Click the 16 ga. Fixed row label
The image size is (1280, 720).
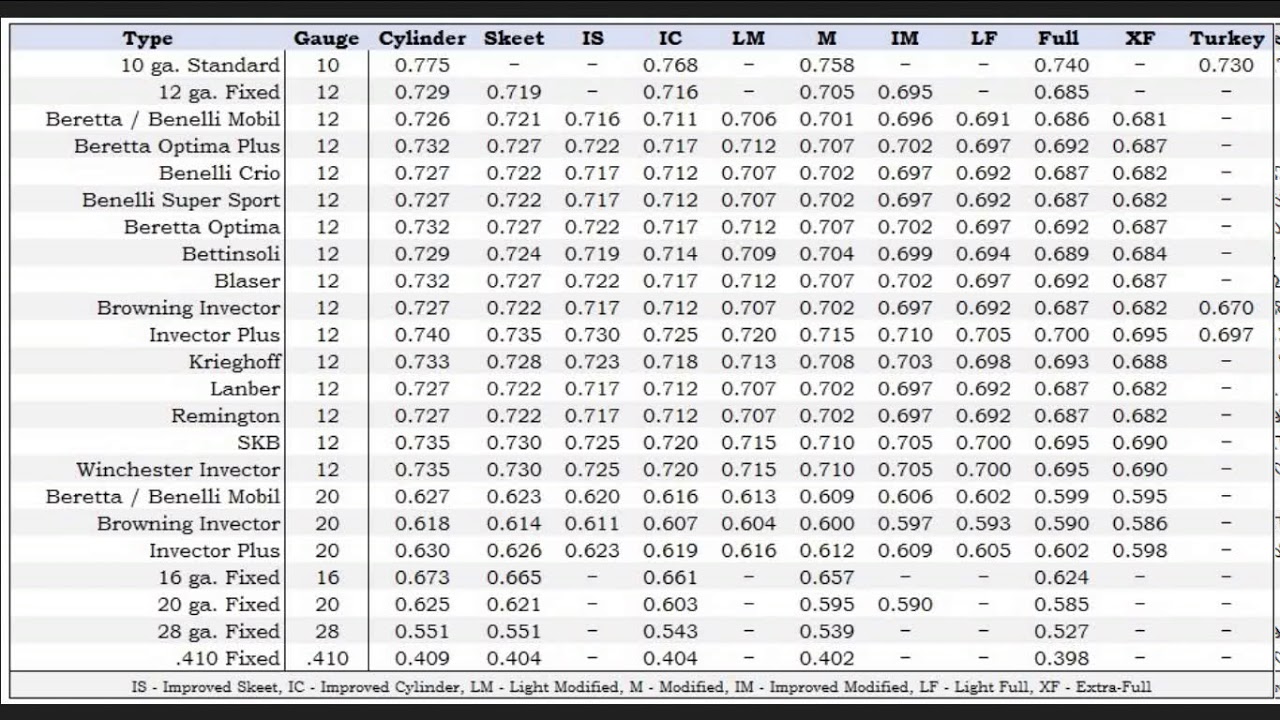click(x=219, y=578)
